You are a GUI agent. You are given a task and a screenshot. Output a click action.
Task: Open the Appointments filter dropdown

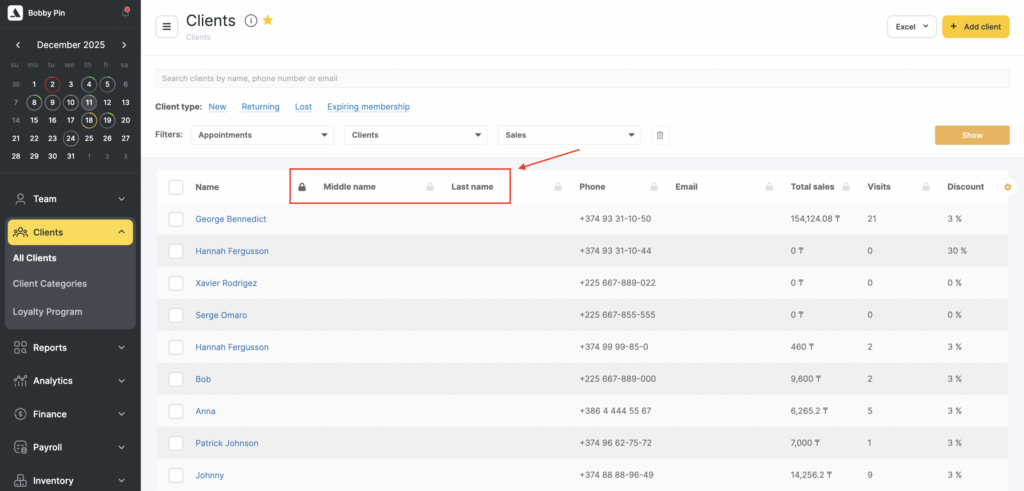point(261,135)
